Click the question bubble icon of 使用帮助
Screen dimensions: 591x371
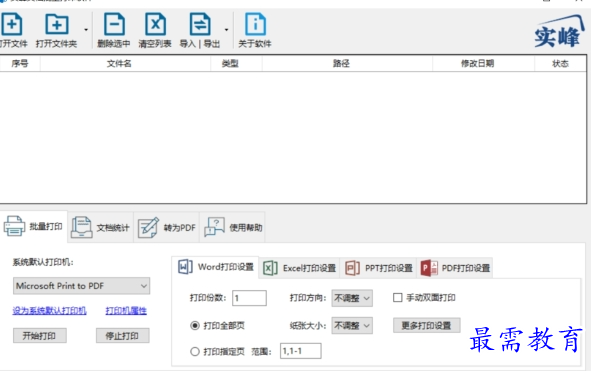pyautogui.click(x=214, y=227)
